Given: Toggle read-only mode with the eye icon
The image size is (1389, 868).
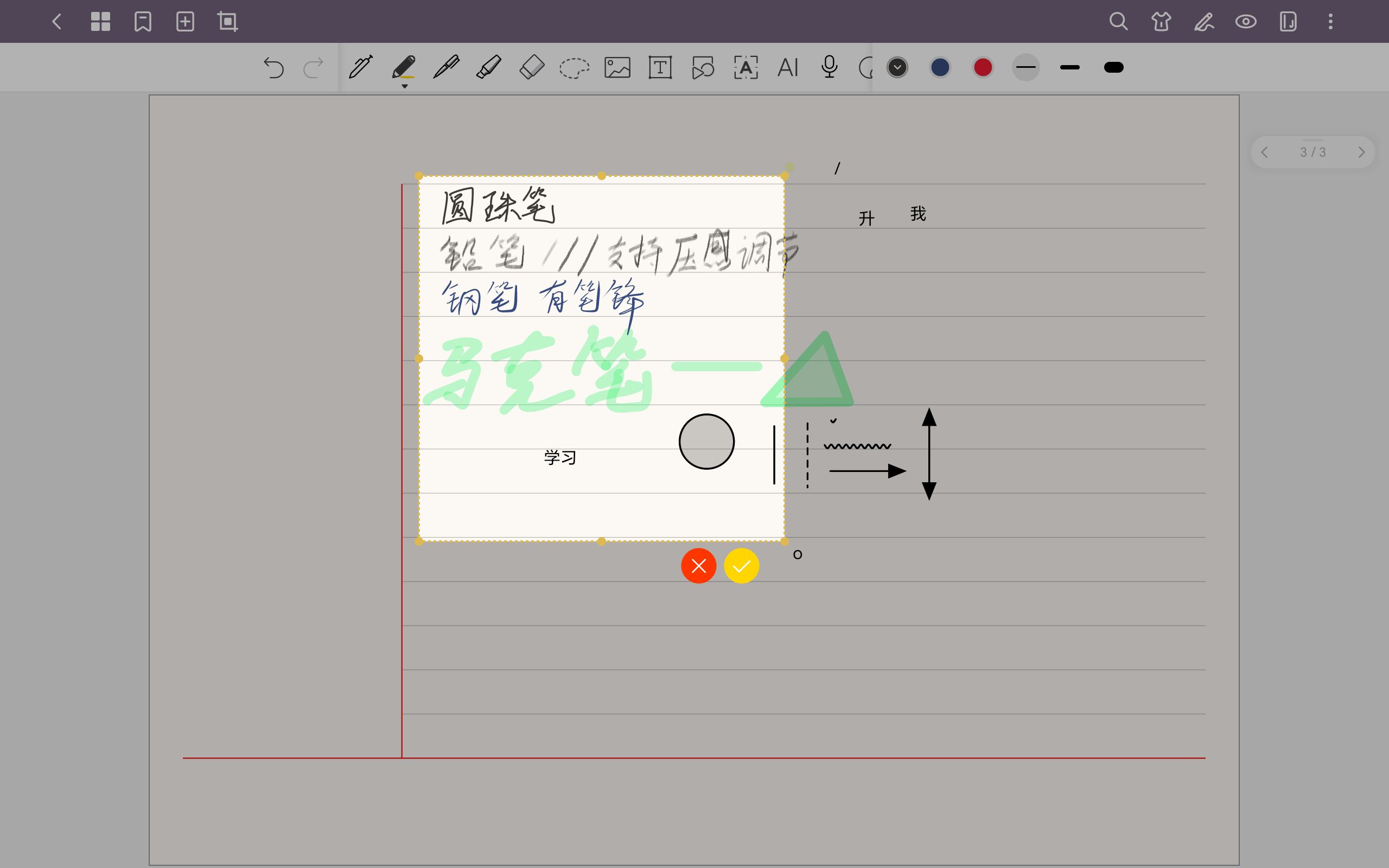Looking at the screenshot, I should 1246,22.
